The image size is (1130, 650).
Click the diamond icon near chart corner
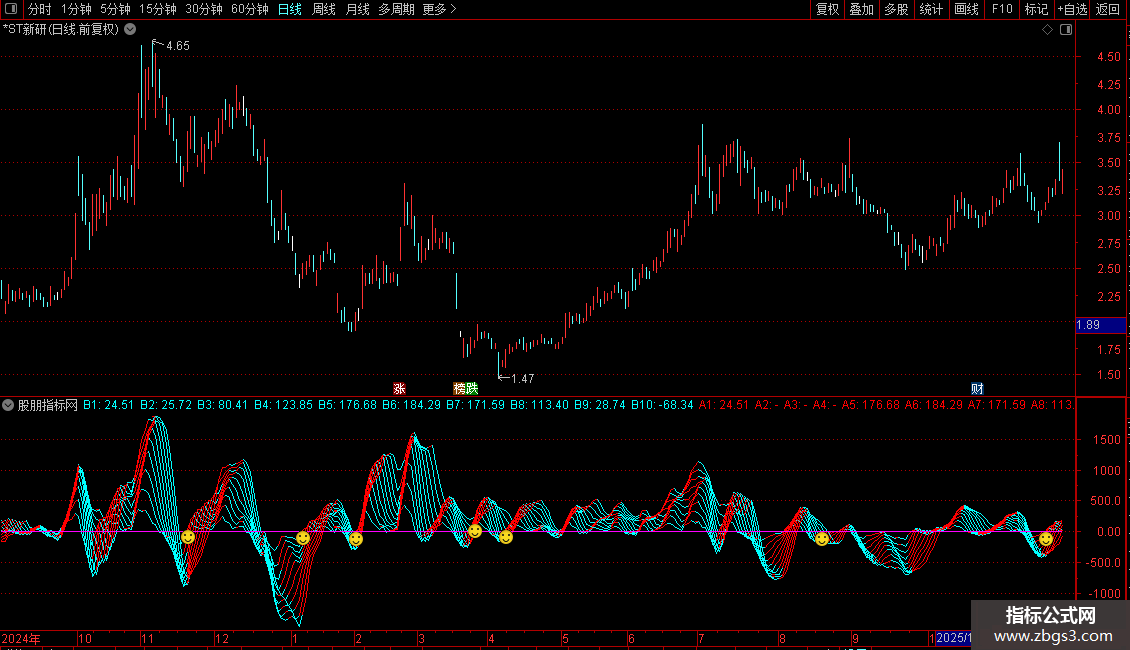tap(1047, 30)
